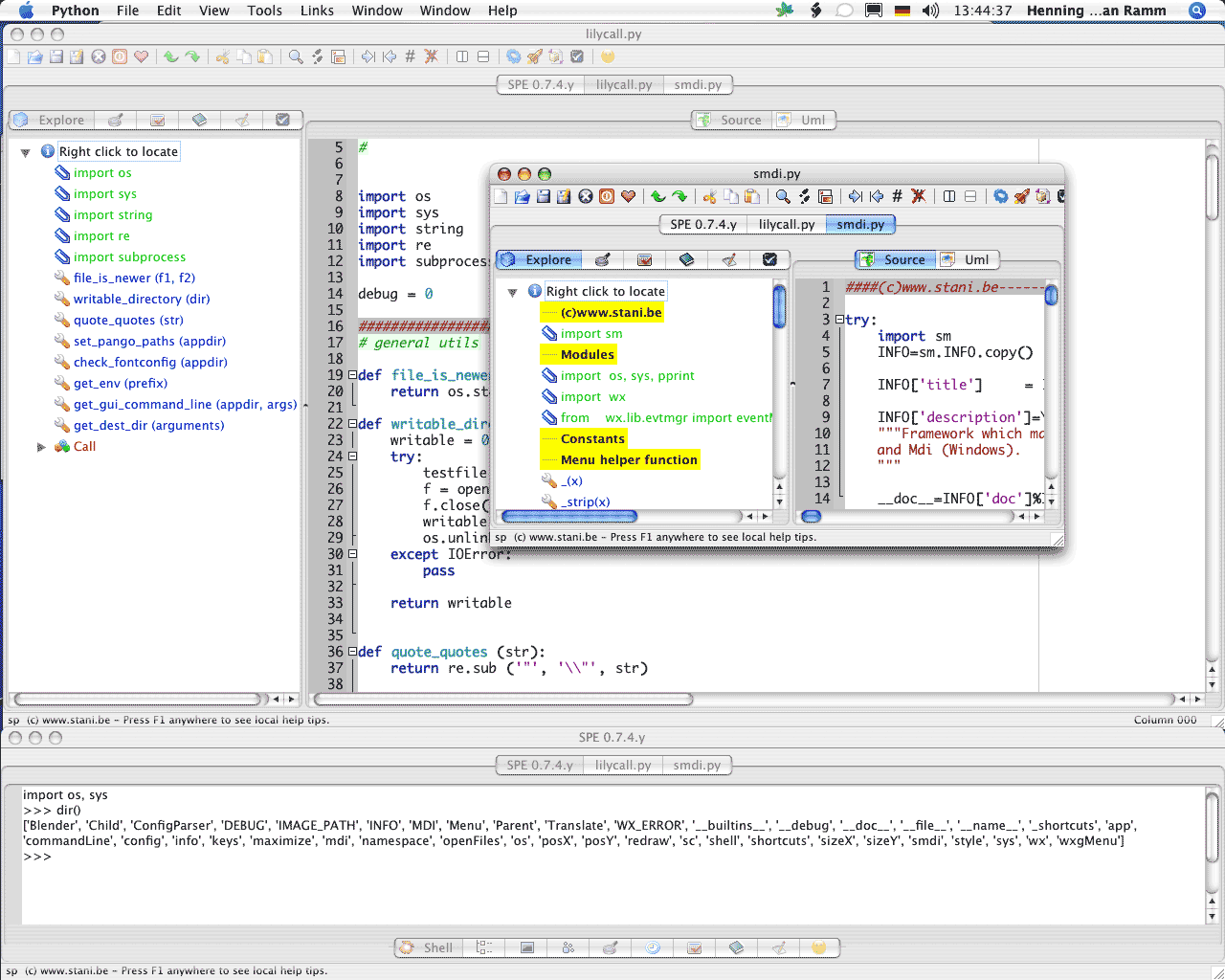Toggle horizontal split view in lilycall.py toolbar
The height and width of the screenshot is (980, 1225).
pos(483,57)
